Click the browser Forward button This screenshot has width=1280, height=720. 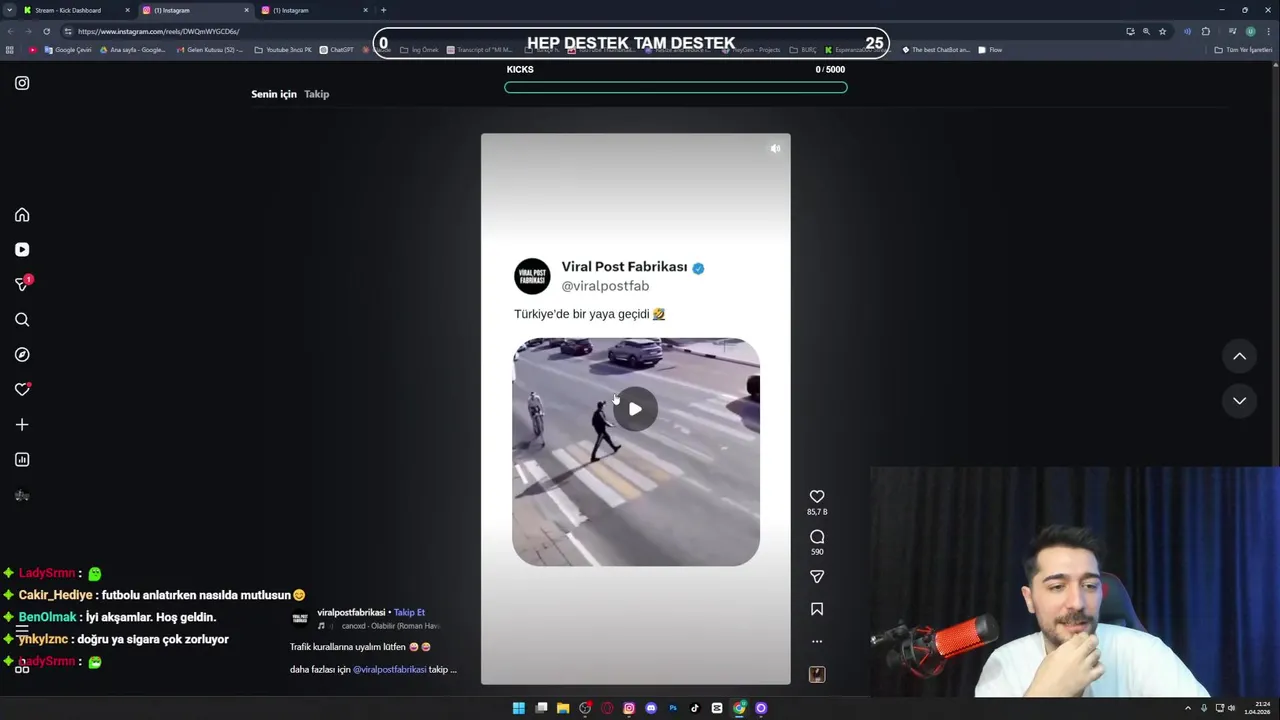click(x=28, y=31)
